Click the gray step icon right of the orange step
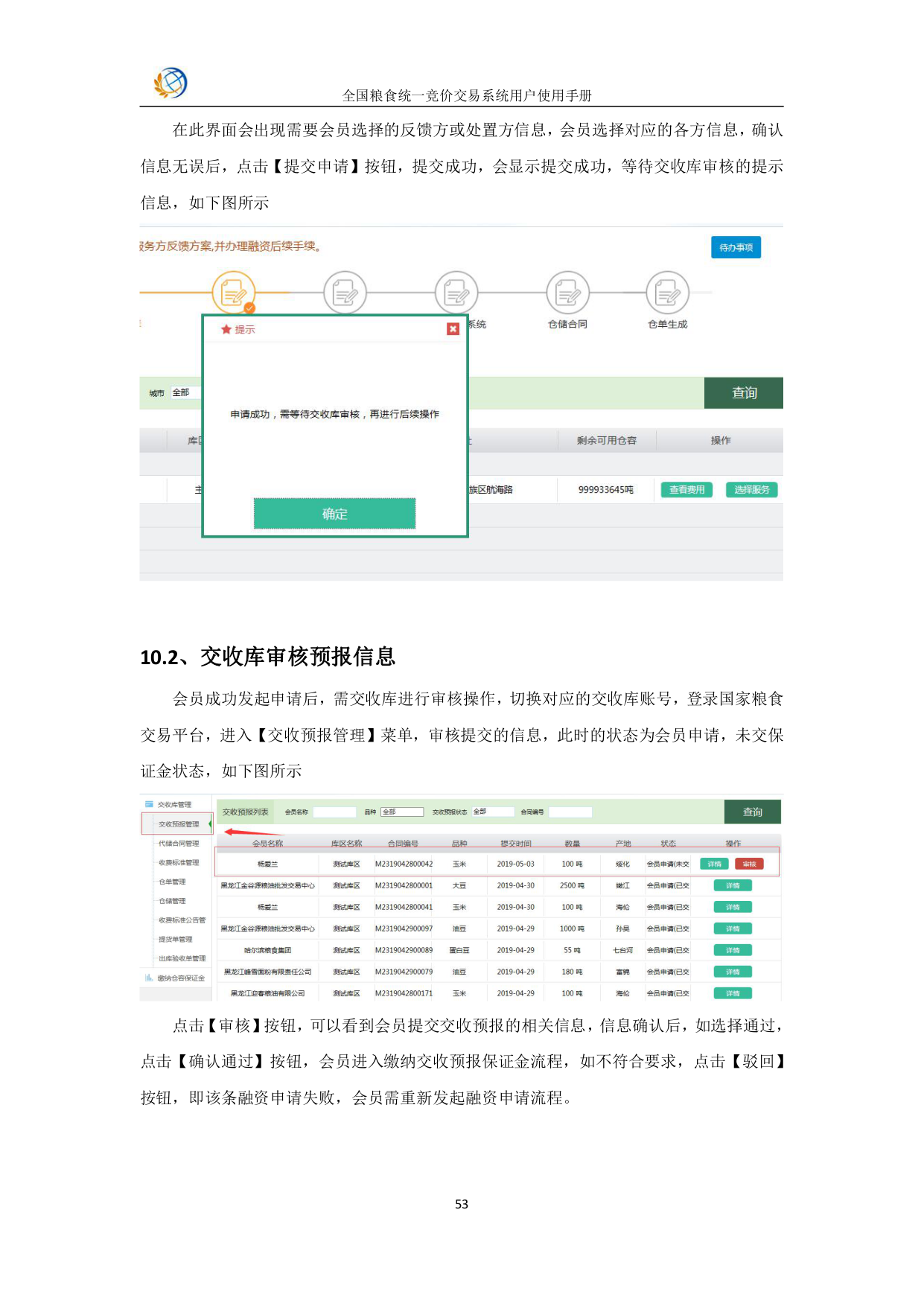Image resolution: width=924 pixels, height=1306 pixels. point(345,293)
